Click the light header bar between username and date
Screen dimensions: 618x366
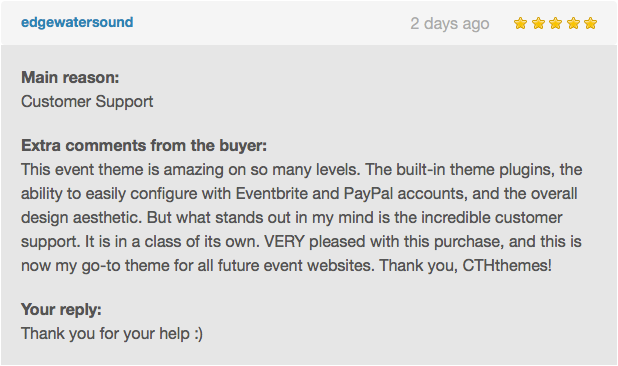(x=272, y=23)
